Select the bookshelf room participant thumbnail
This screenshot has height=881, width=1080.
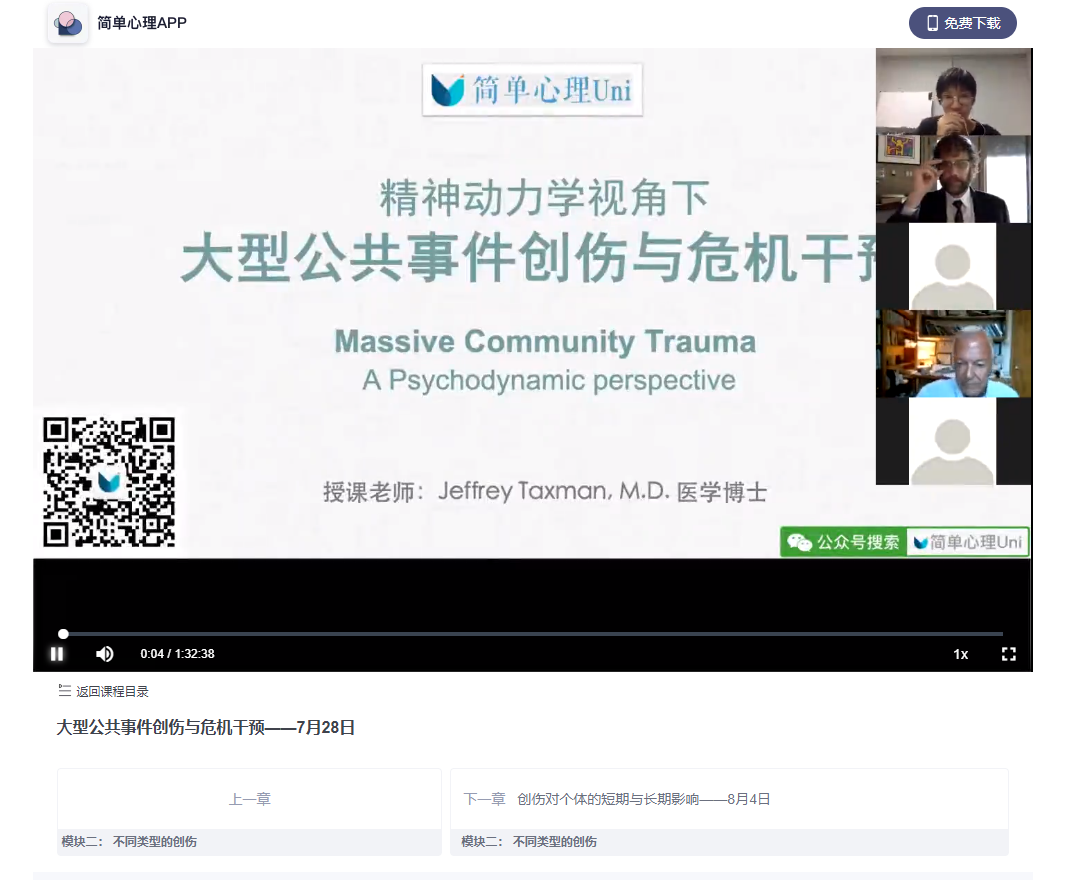pos(953,354)
